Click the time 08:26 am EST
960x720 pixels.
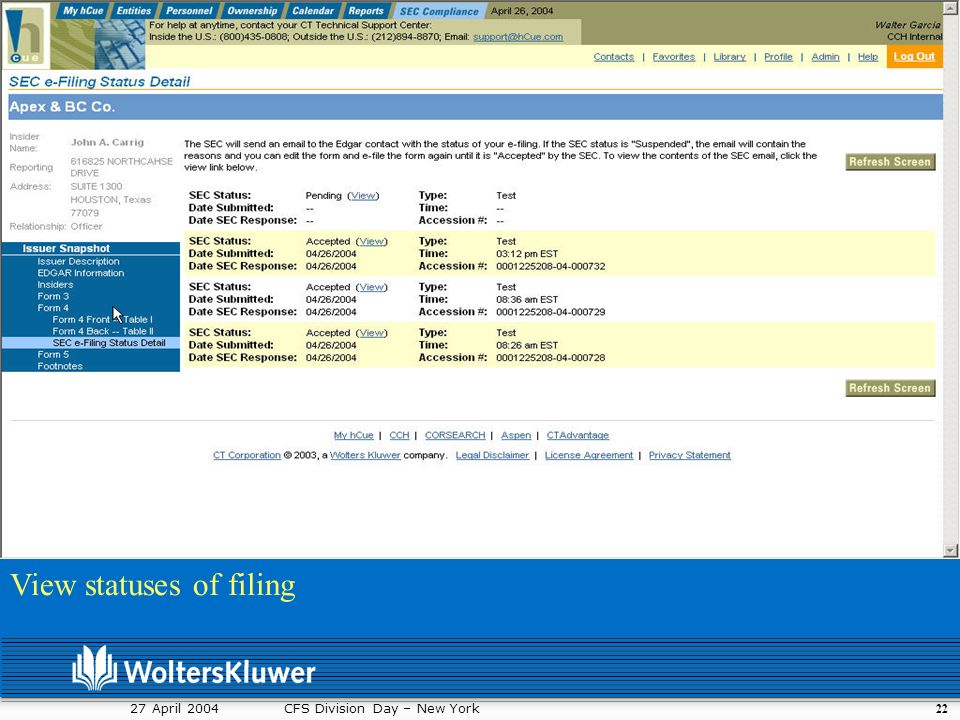coord(527,345)
